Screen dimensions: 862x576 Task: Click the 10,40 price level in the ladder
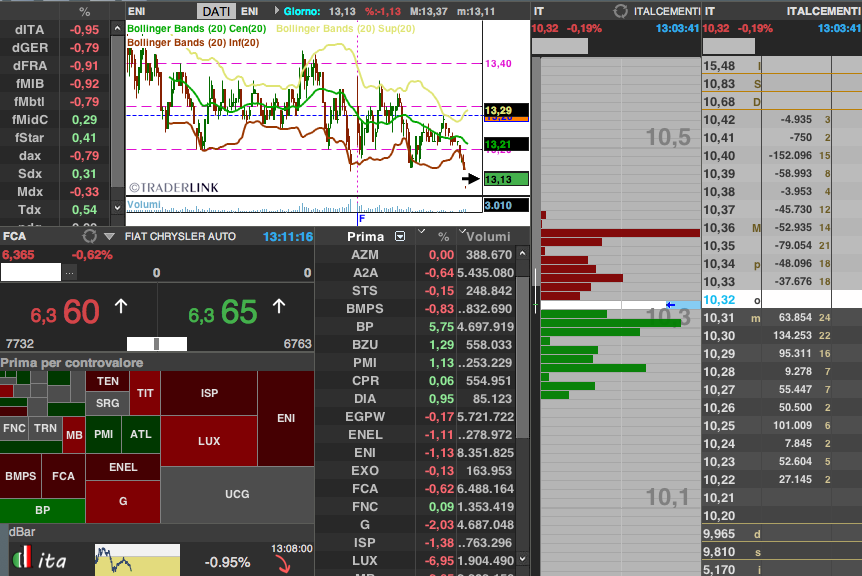(719, 156)
